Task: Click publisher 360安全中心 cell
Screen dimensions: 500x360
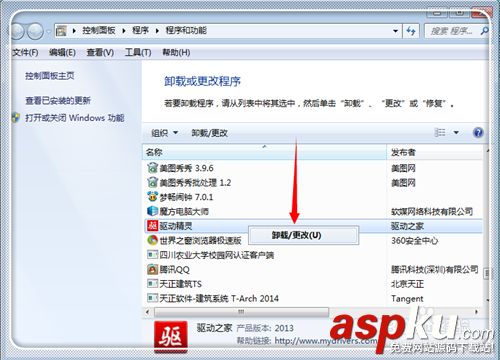Action: (x=414, y=240)
